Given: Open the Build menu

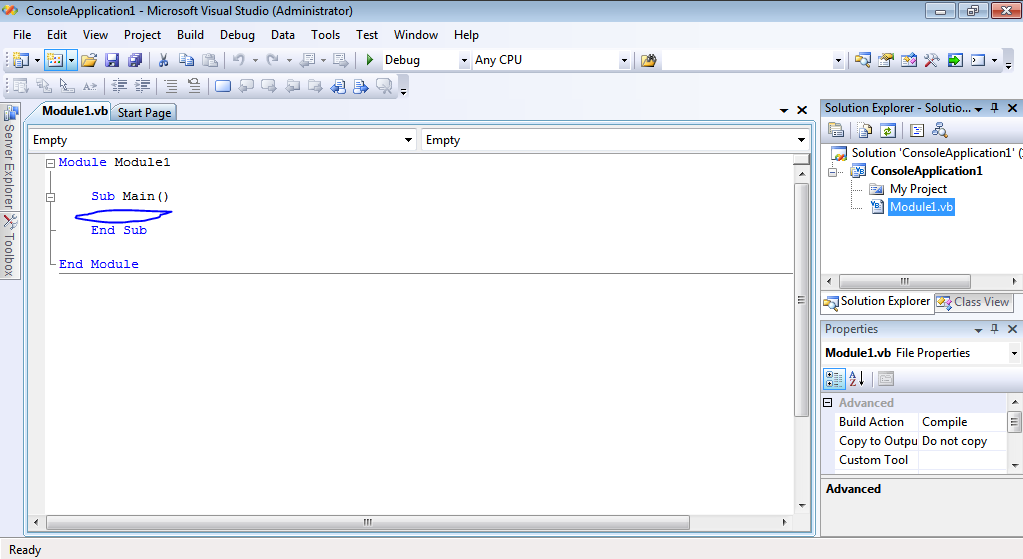Looking at the screenshot, I should coord(191,35).
